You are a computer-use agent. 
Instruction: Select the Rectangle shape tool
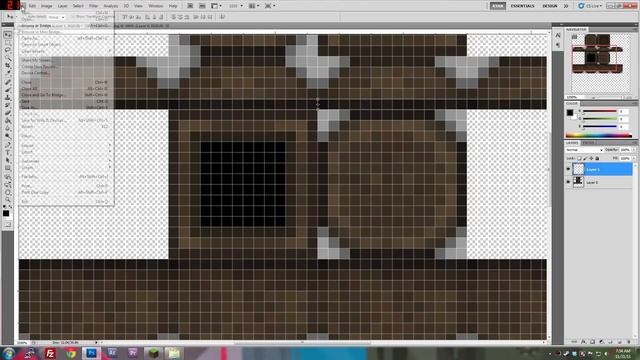[7, 169]
